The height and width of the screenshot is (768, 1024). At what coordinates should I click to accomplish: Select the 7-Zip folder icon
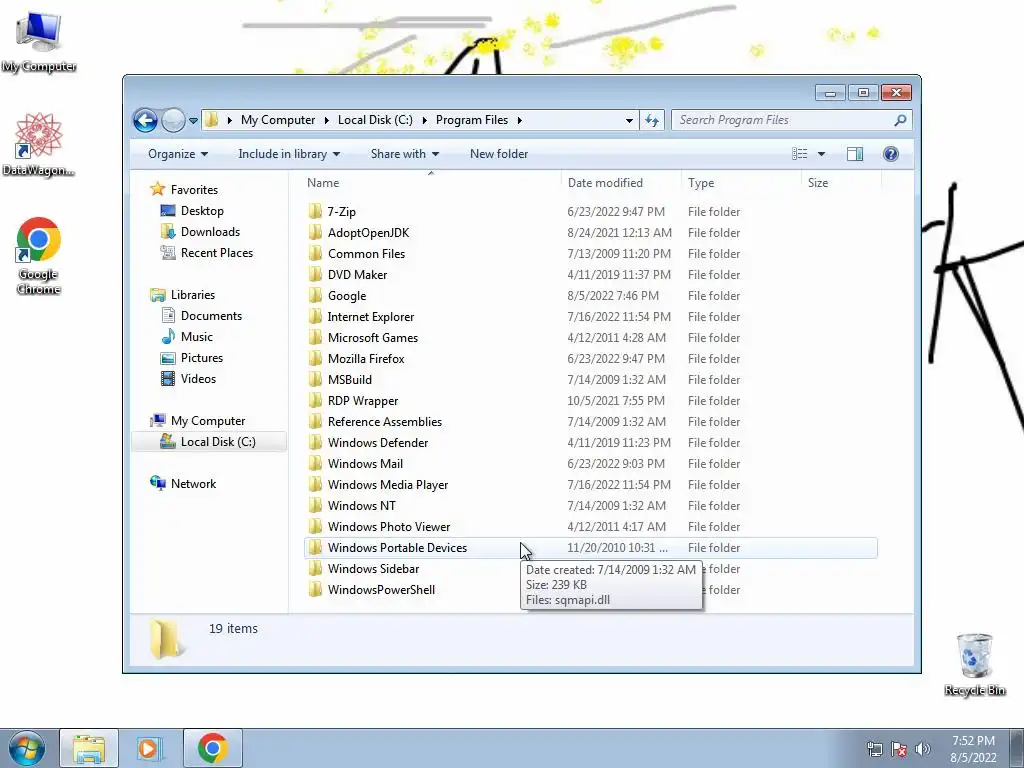(315, 211)
